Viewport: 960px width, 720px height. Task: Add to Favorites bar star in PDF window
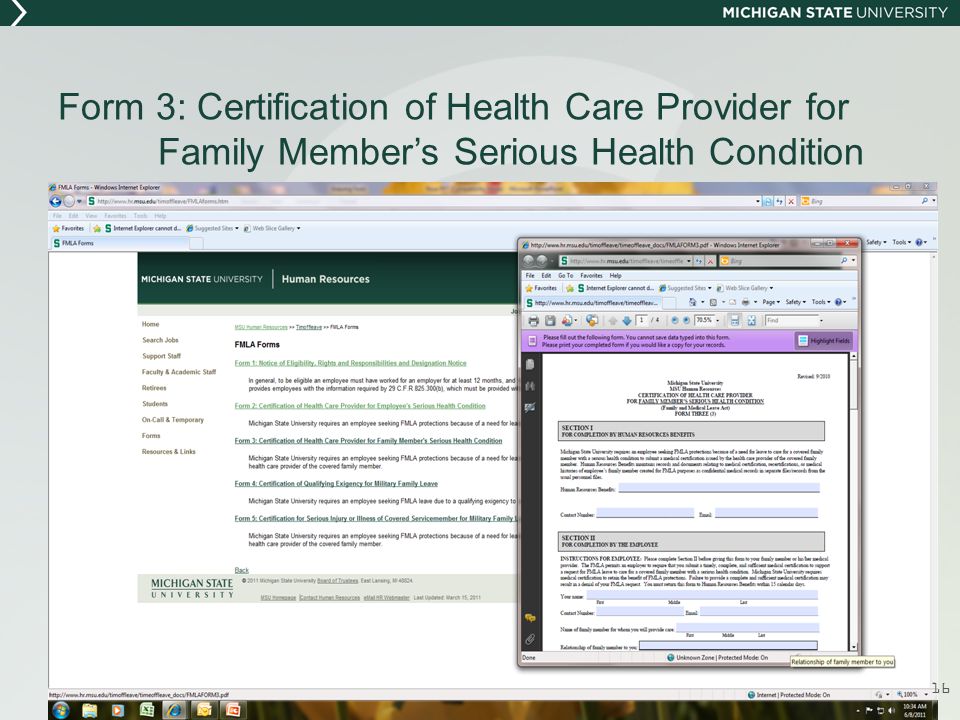[x=569, y=288]
